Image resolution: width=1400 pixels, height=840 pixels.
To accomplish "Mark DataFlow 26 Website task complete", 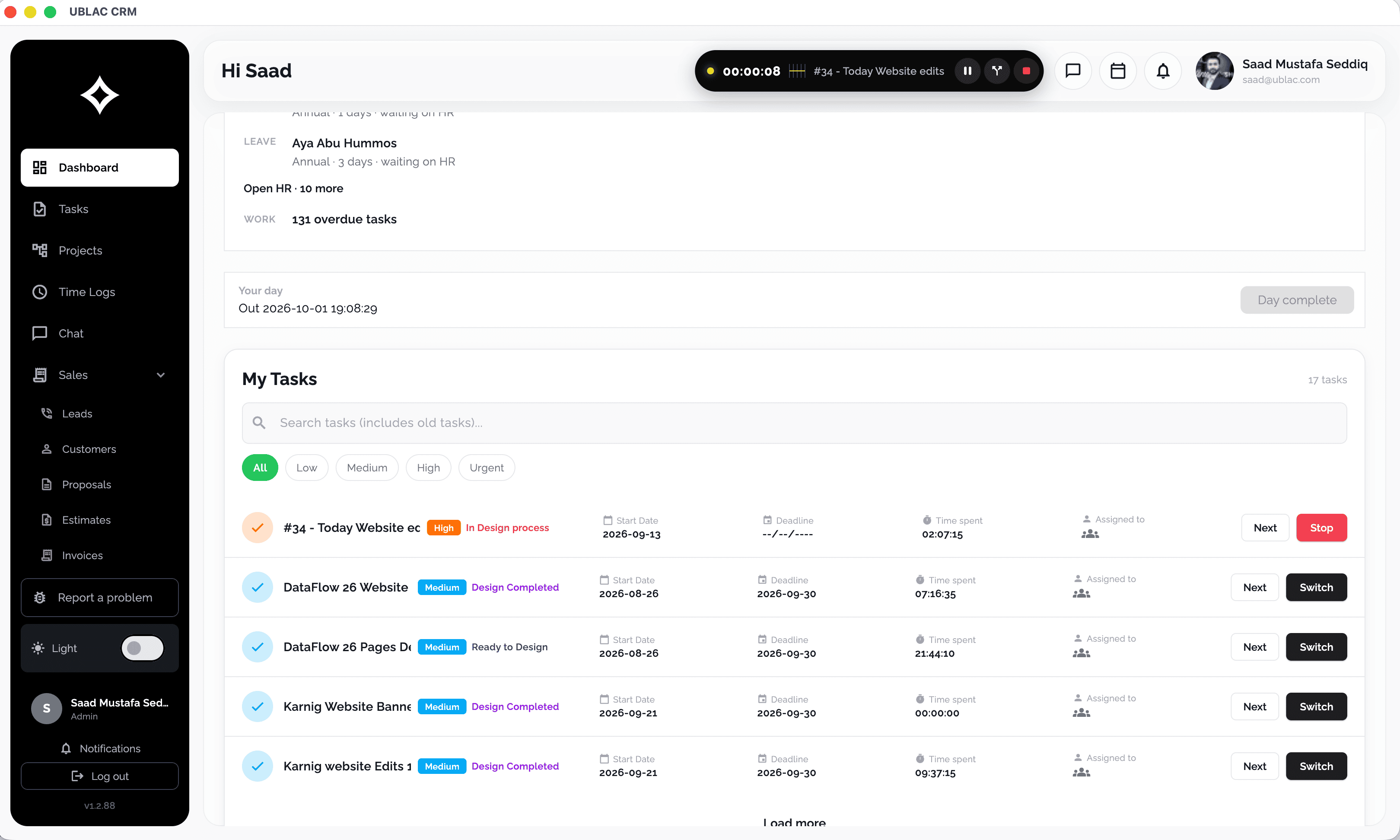I will (x=258, y=588).
